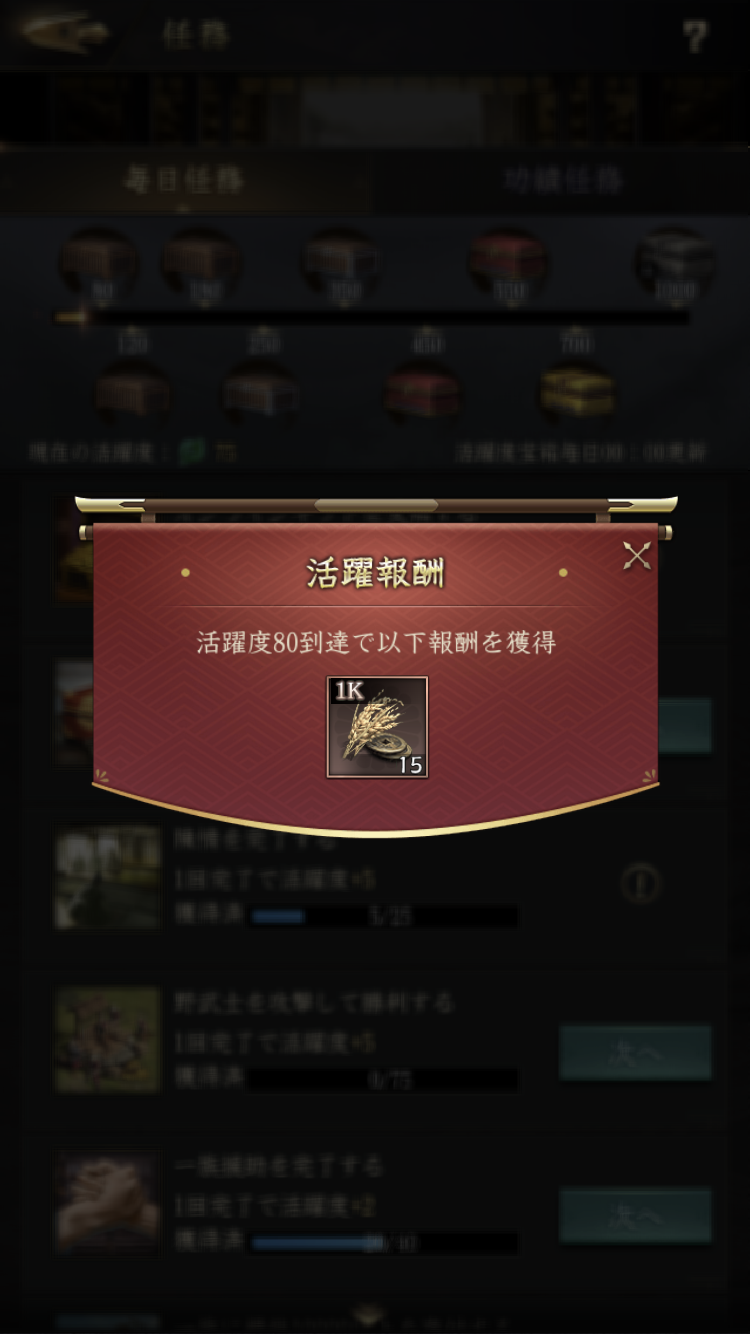Tap the red chest in the bottom row

[423, 393]
